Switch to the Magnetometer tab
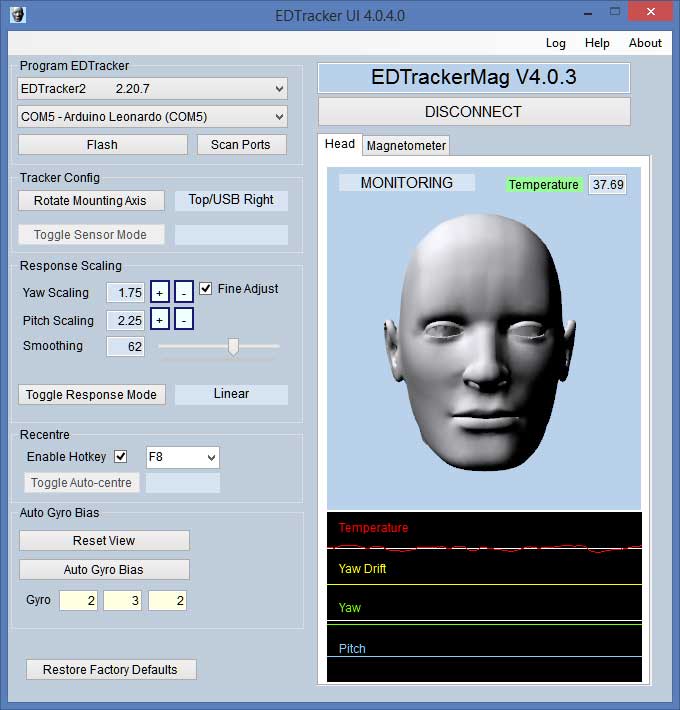Image resolution: width=680 pixels, height=710 pixels. (x=406, y=146)
